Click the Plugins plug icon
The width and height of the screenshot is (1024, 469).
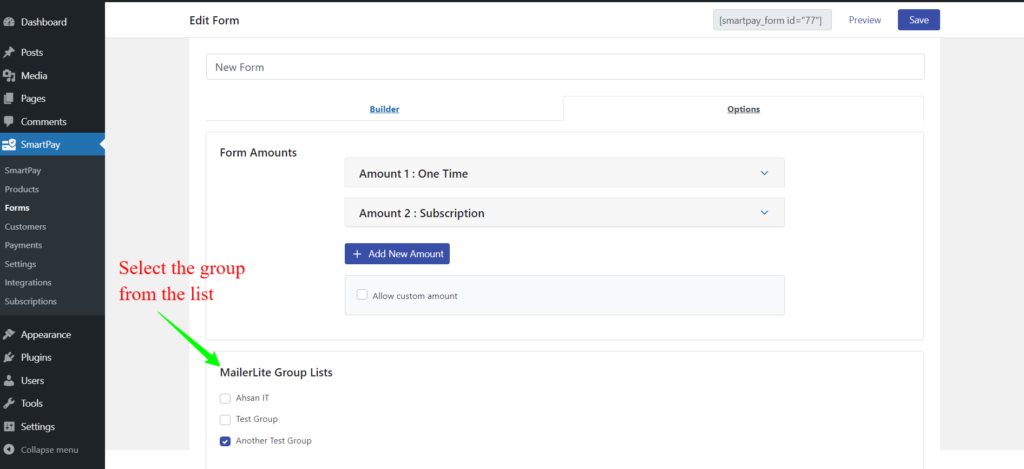pos(9,357)
